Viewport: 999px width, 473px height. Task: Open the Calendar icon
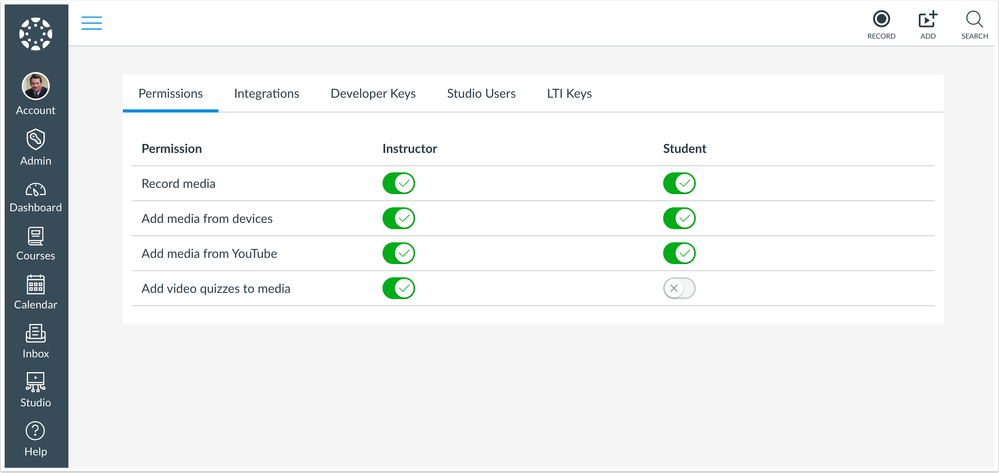36,284
